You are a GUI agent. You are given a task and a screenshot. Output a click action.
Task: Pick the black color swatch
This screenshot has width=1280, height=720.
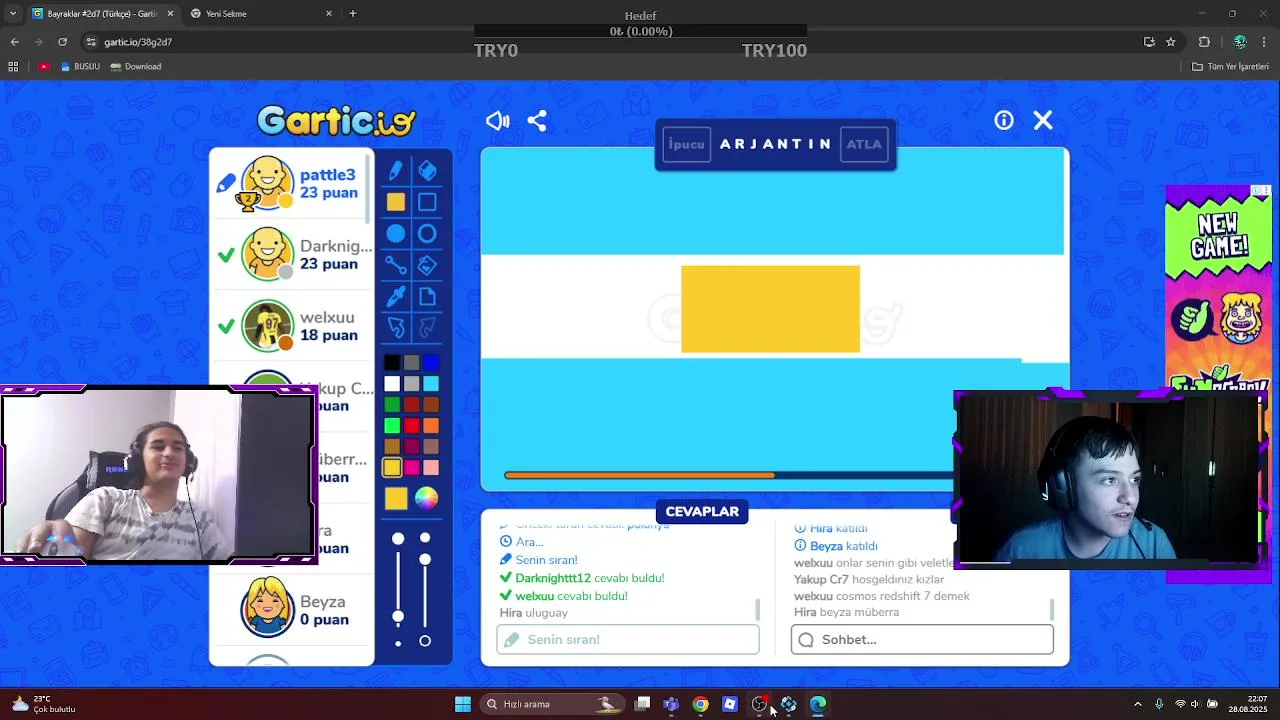click(392, 363)
